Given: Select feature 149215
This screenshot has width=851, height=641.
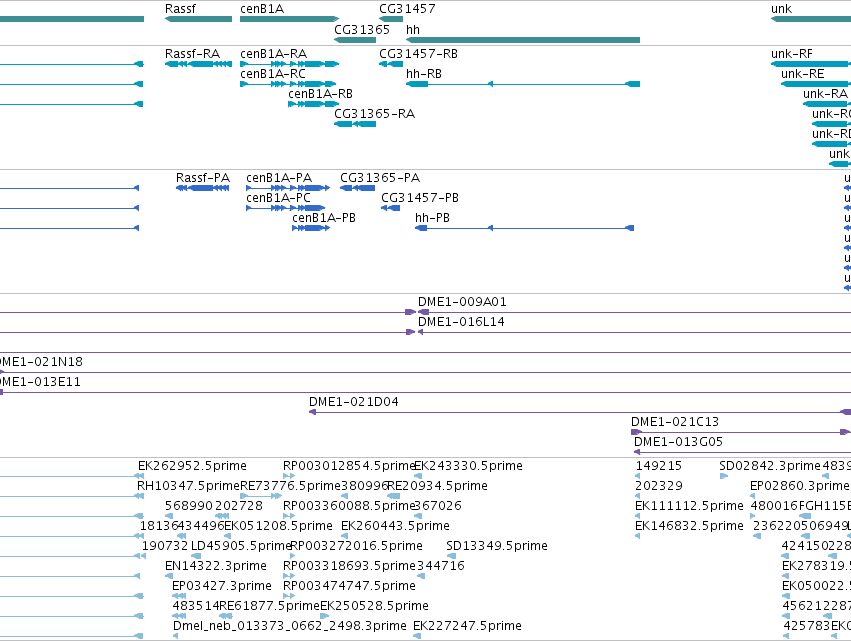Looking at the screenshot, I should pos(658,466).
